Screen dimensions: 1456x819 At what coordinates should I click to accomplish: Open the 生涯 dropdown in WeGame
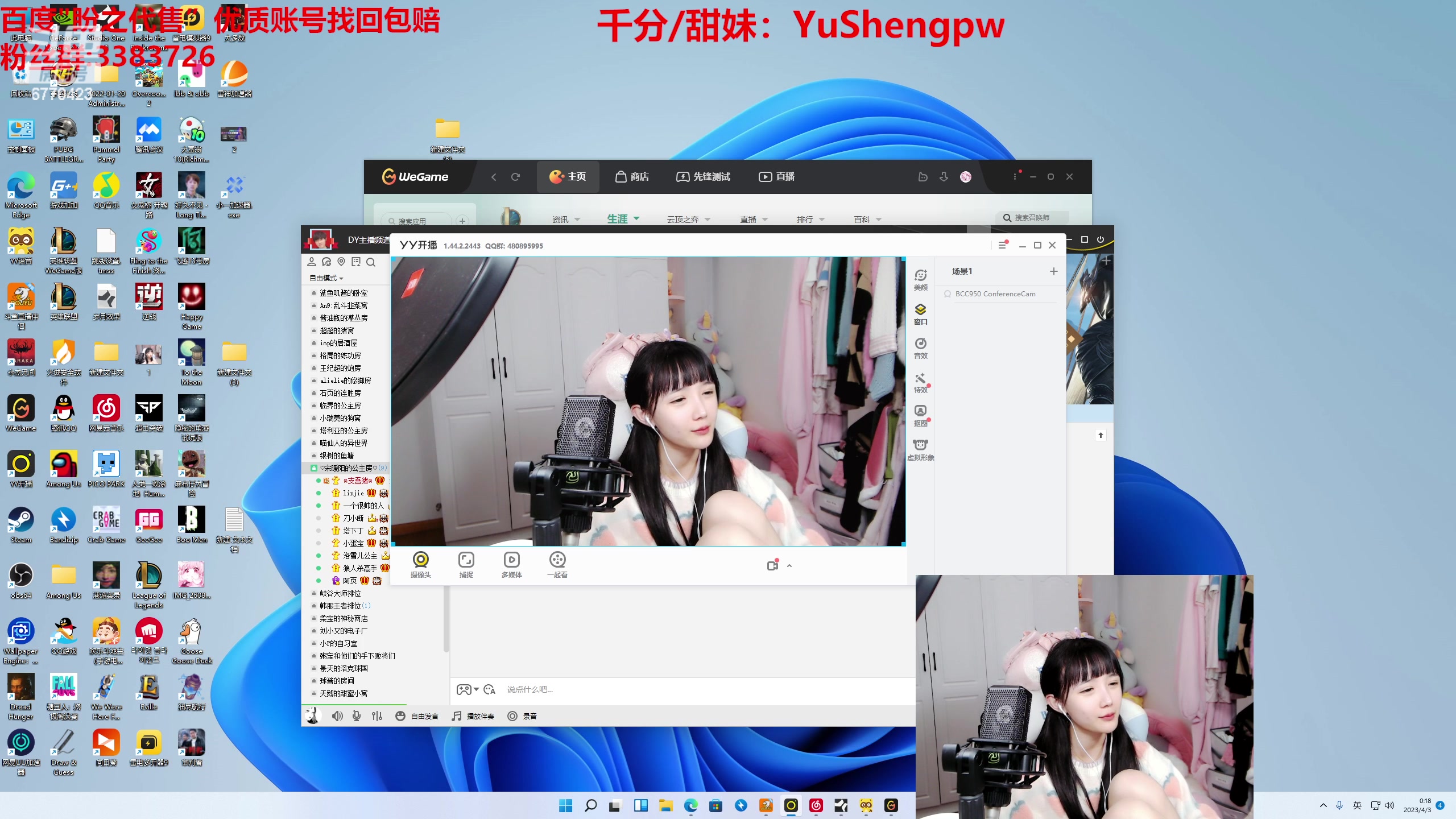pos(624,219)
